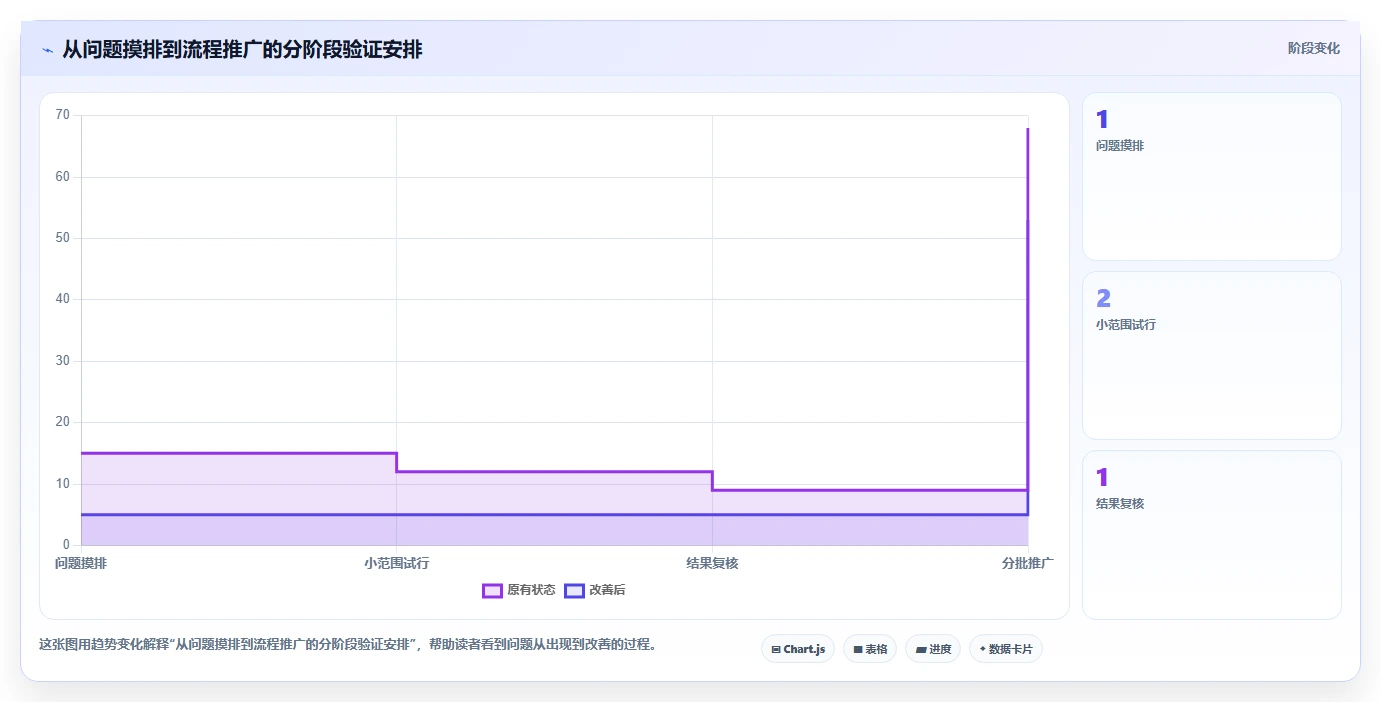
Task: Click the y-axis value 50
Action: [63, 238]
